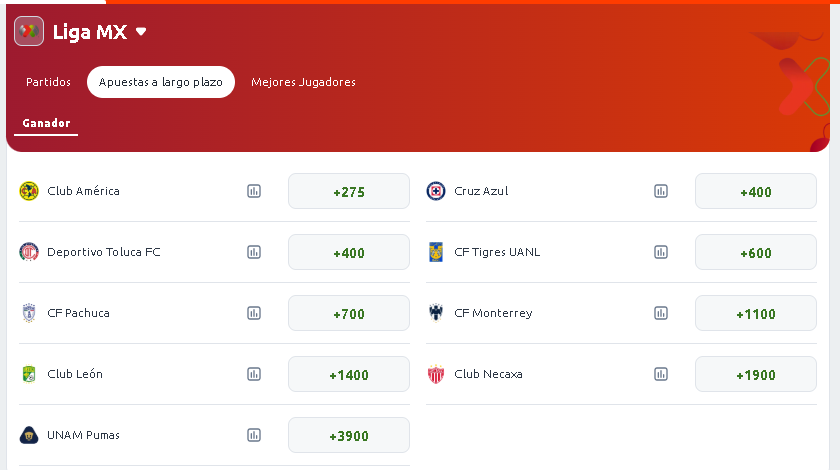840x470 pixels.
Task: Click the CF Monterrey team crest
Action: coord(436,313)
